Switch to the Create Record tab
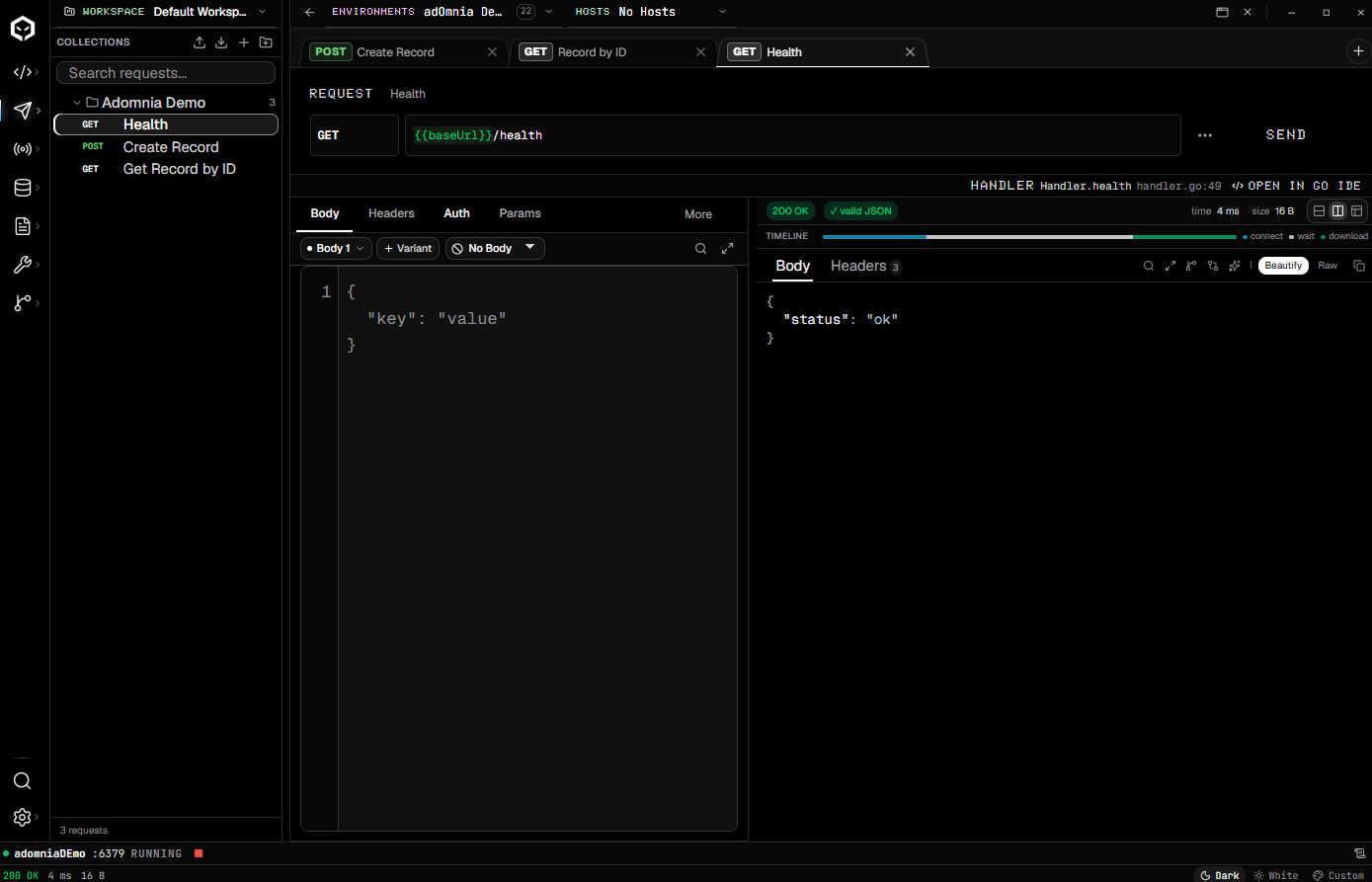This screenshot has height=882, width=1372. pos(405,52)
